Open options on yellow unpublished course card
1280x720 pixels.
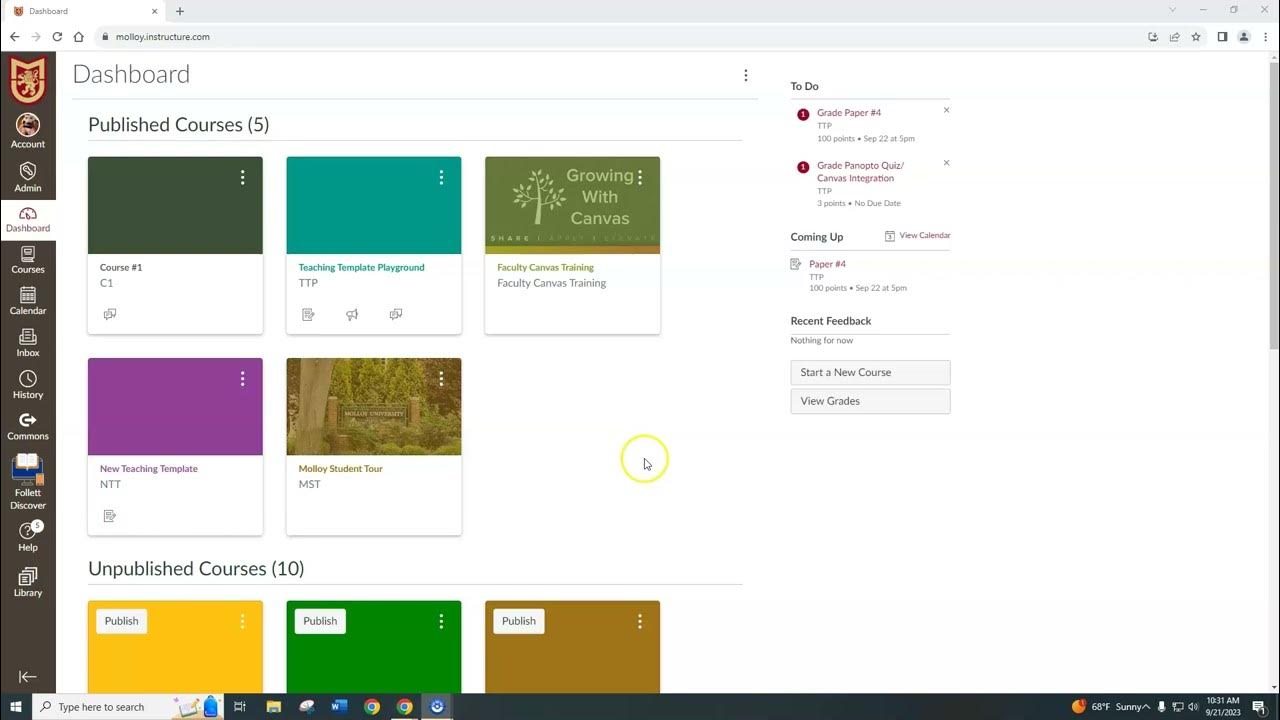pyautogui.click(x=242, y=621)
